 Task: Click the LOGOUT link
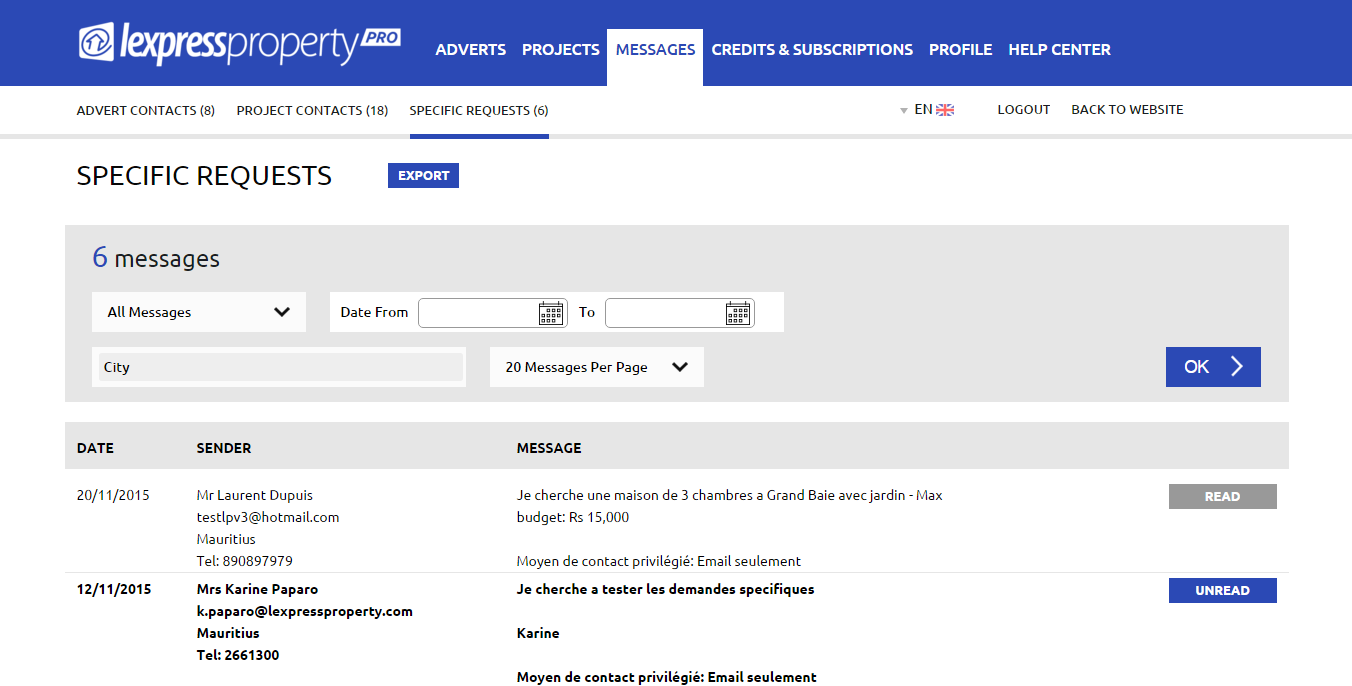click(x=1024, y=110)
